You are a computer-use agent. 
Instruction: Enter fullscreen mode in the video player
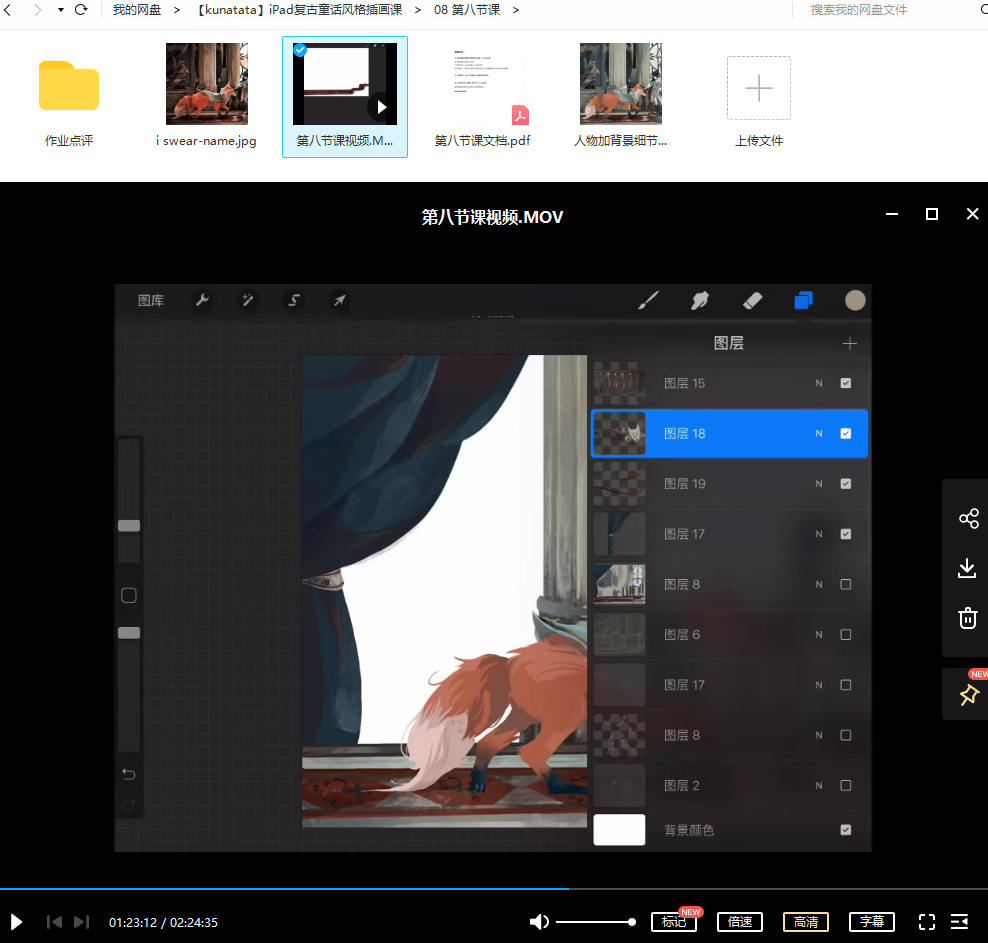pos(926,922)
